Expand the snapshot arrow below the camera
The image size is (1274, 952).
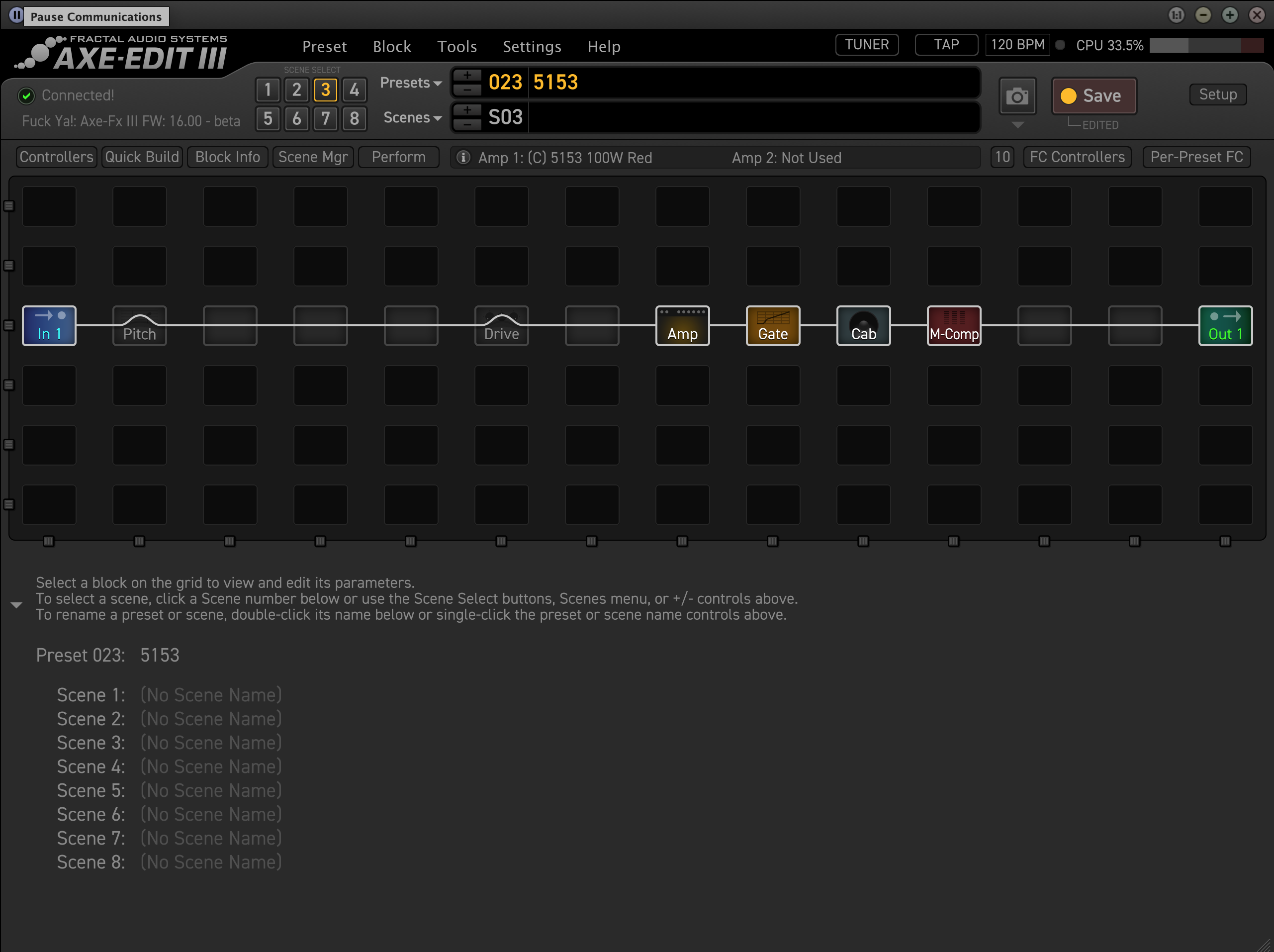pos(1018,125)
